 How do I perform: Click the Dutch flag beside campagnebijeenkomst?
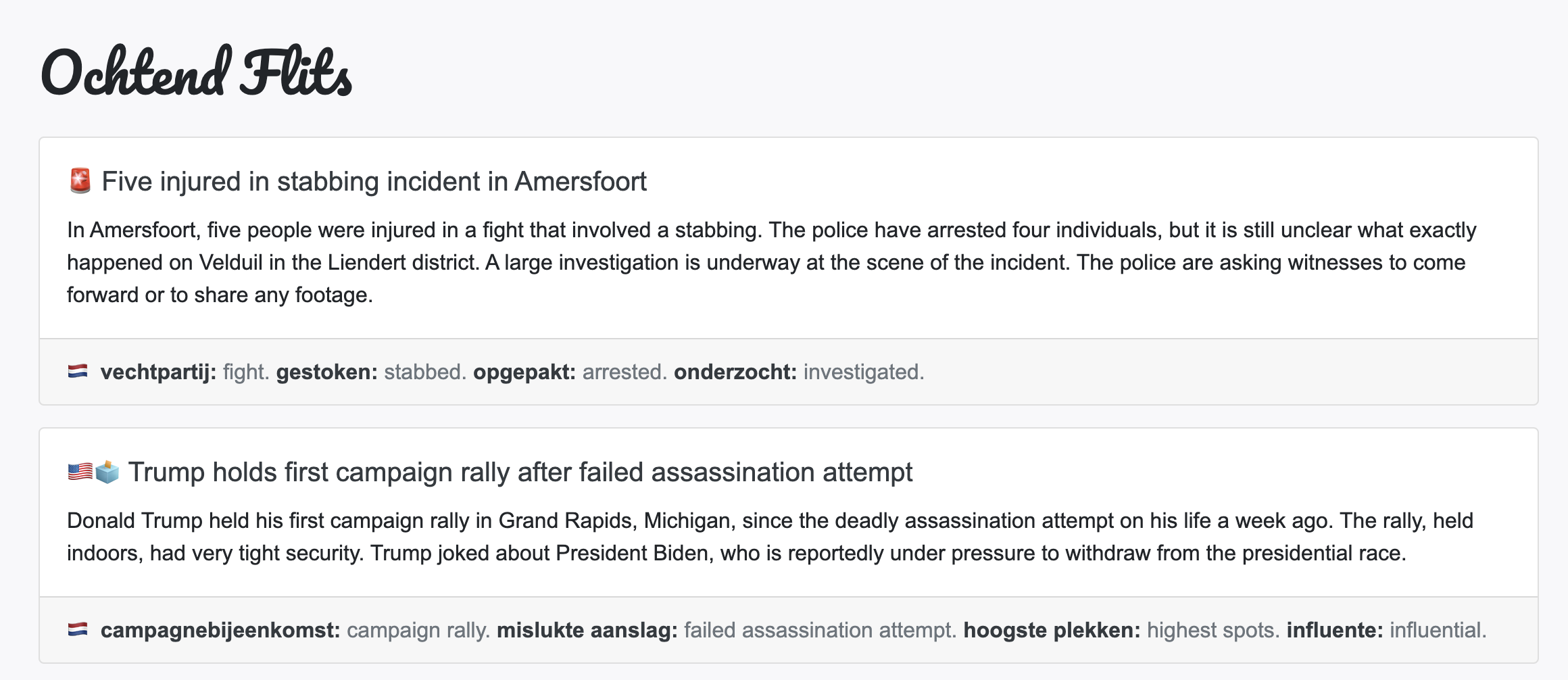click(78, 629)
